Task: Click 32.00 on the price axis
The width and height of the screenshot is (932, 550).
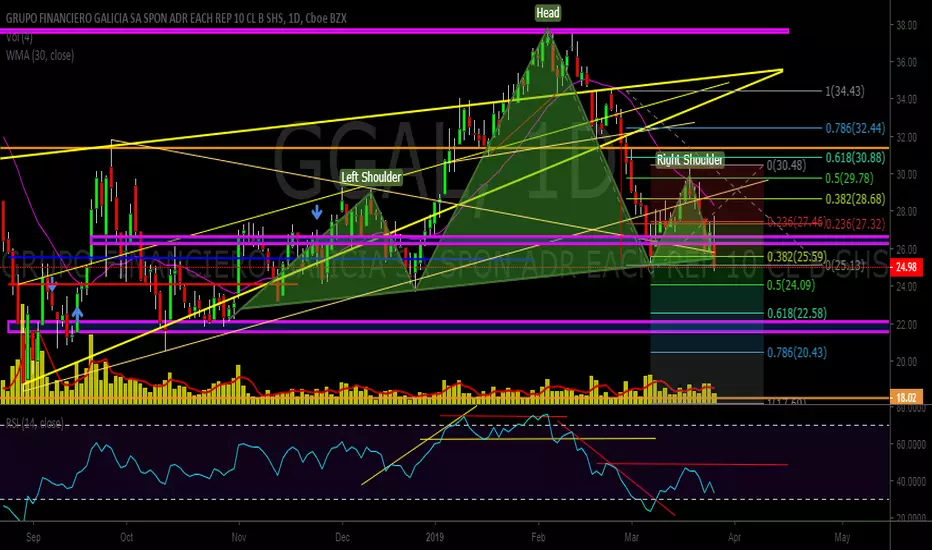Action: [x=906, y=137]
